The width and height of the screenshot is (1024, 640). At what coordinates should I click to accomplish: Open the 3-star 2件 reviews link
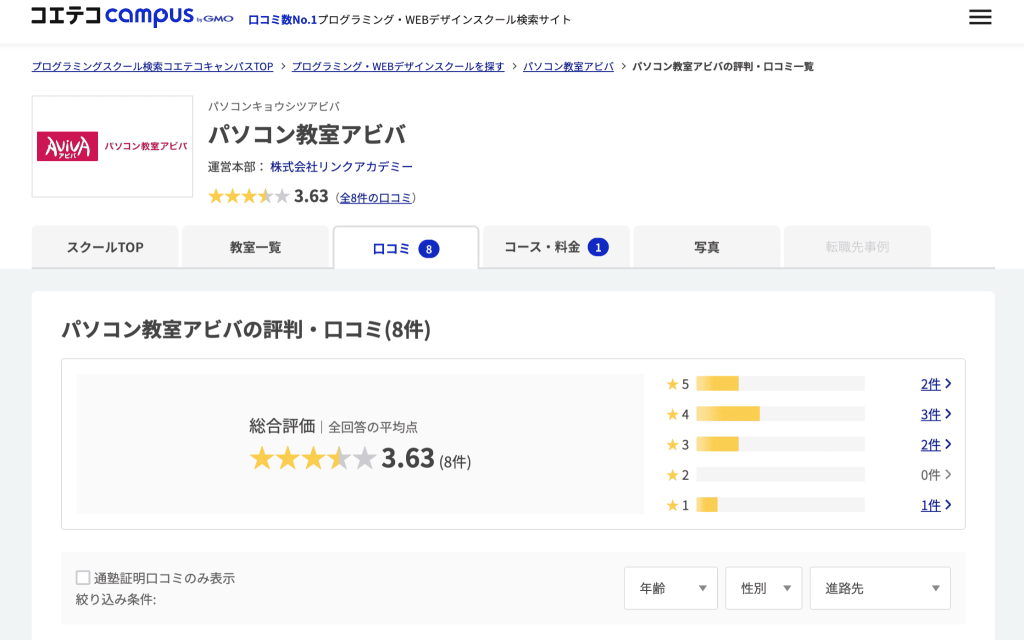[930, 445]
